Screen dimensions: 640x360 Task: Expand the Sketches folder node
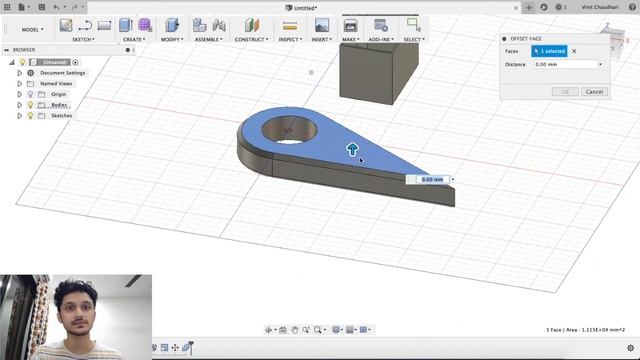click(19, 116)
